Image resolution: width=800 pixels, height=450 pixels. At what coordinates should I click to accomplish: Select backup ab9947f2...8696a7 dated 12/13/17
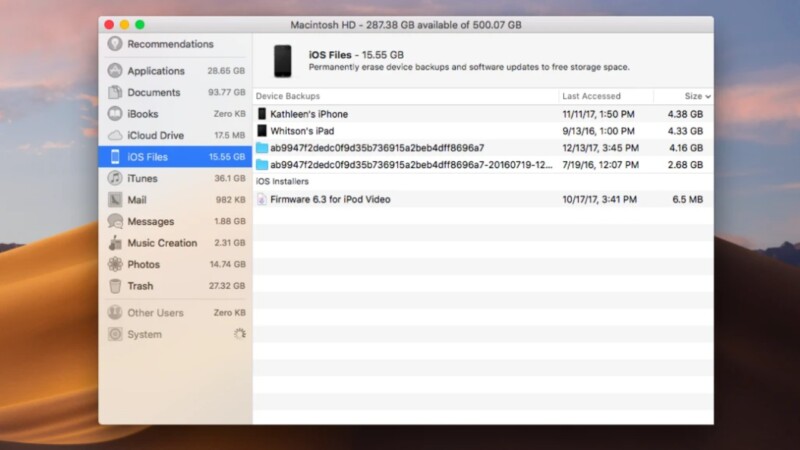(x=483, y=148)
